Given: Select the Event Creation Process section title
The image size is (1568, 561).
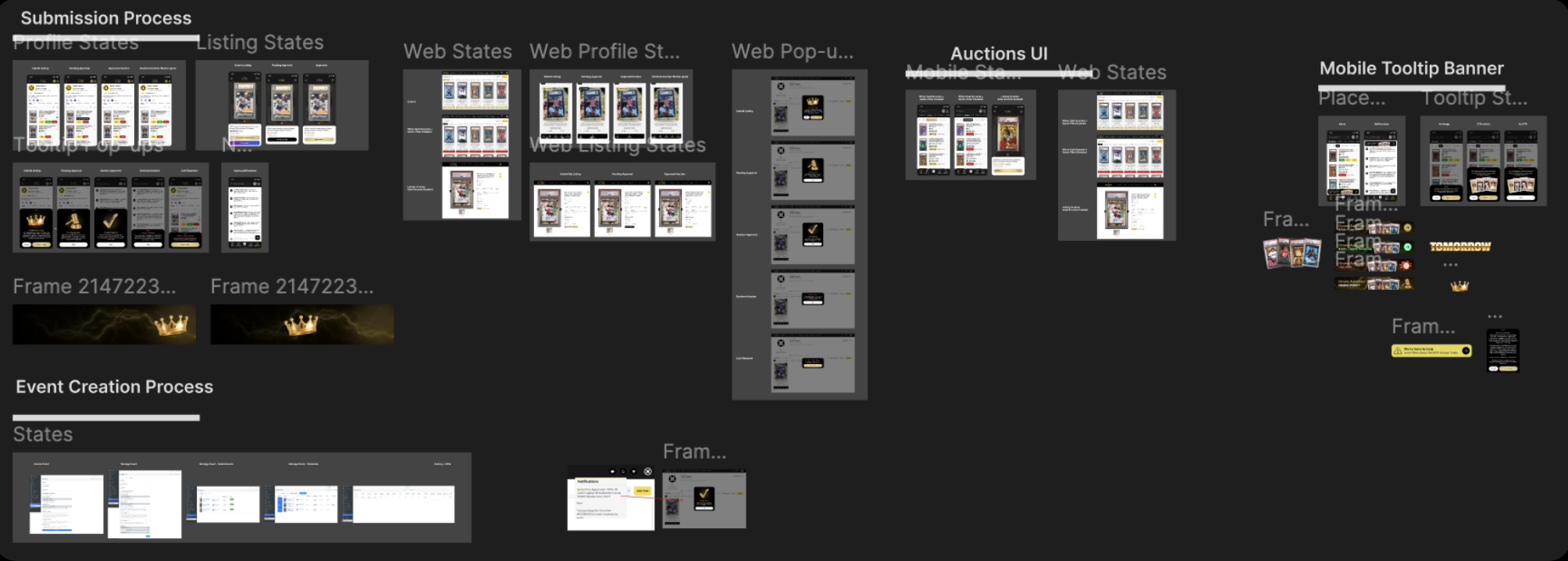Looking at the screenshot, I should click(x=114, y=387).
